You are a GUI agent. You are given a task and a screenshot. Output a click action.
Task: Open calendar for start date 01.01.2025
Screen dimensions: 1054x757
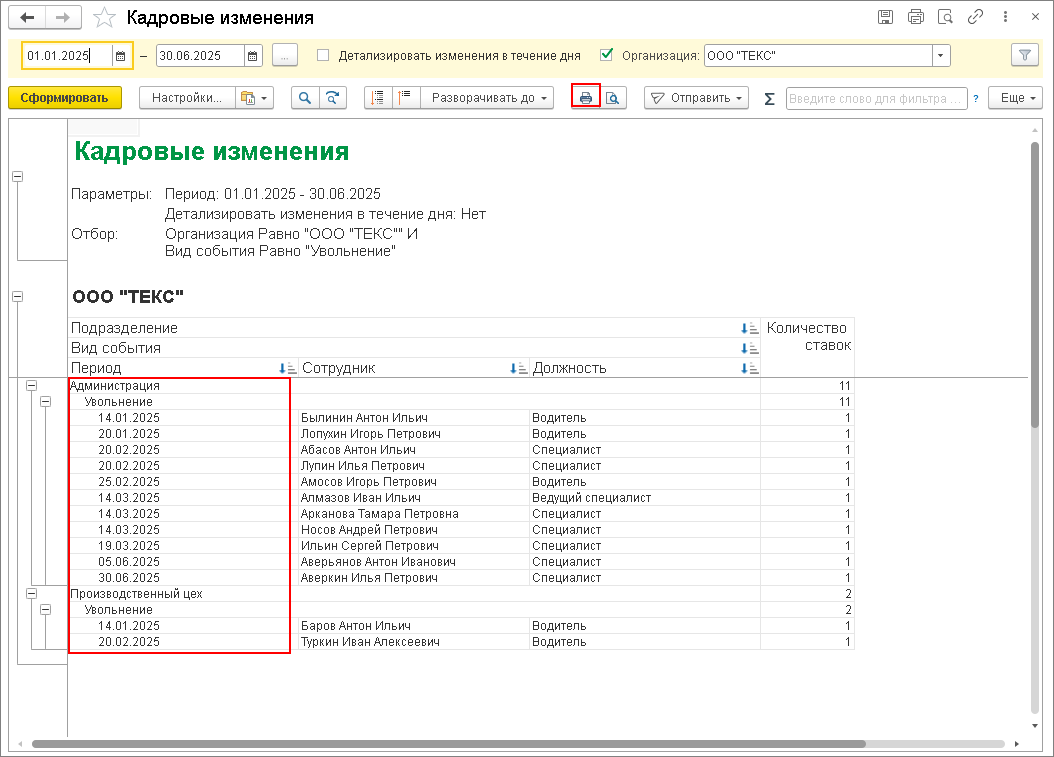[120, 56]
